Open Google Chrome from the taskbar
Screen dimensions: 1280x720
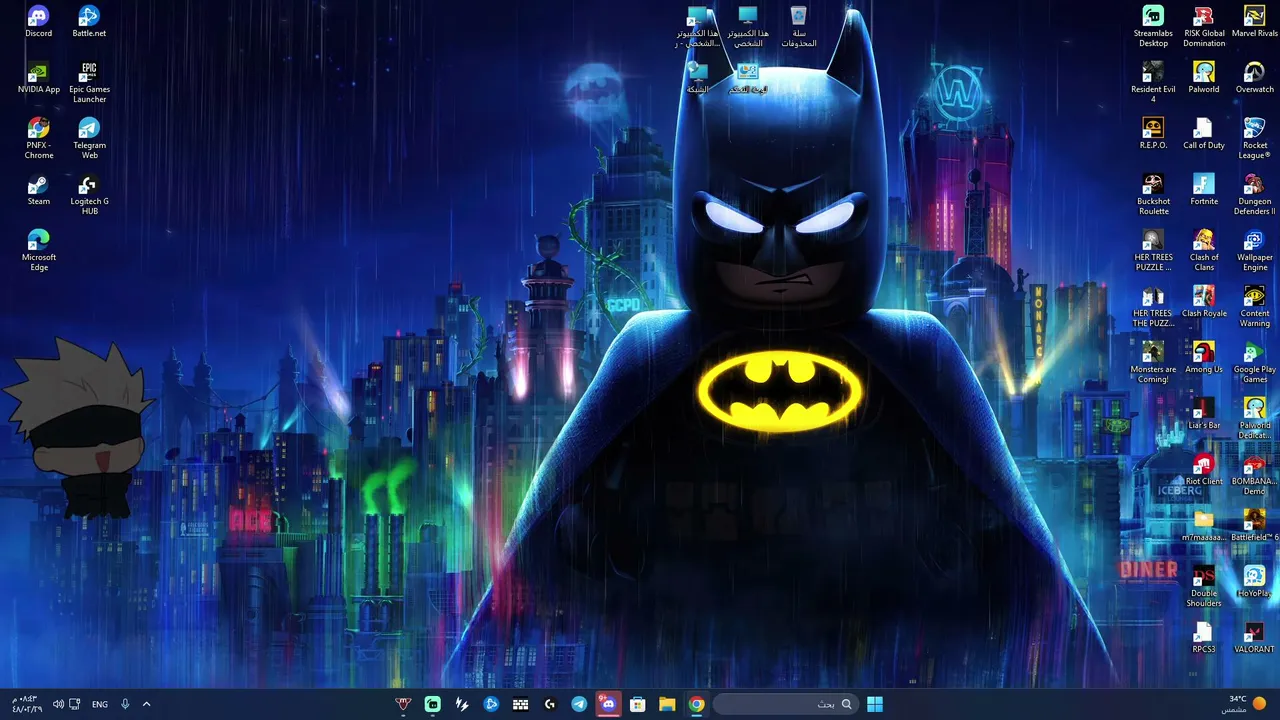coord(696,704)
